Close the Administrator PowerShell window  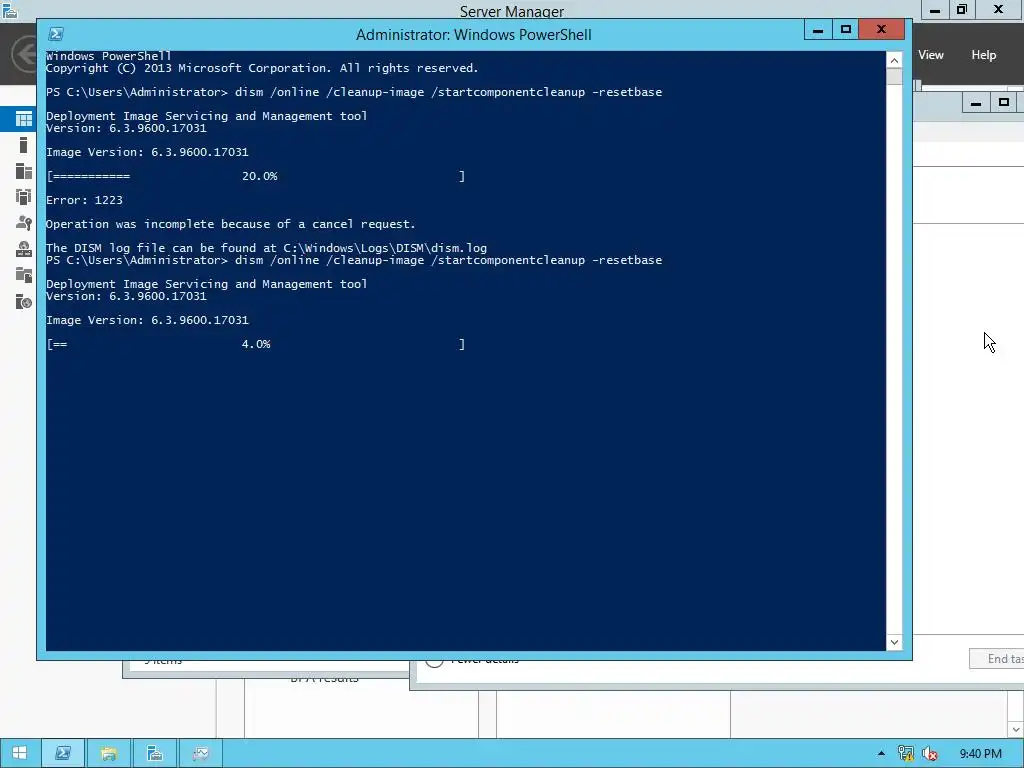882,29
